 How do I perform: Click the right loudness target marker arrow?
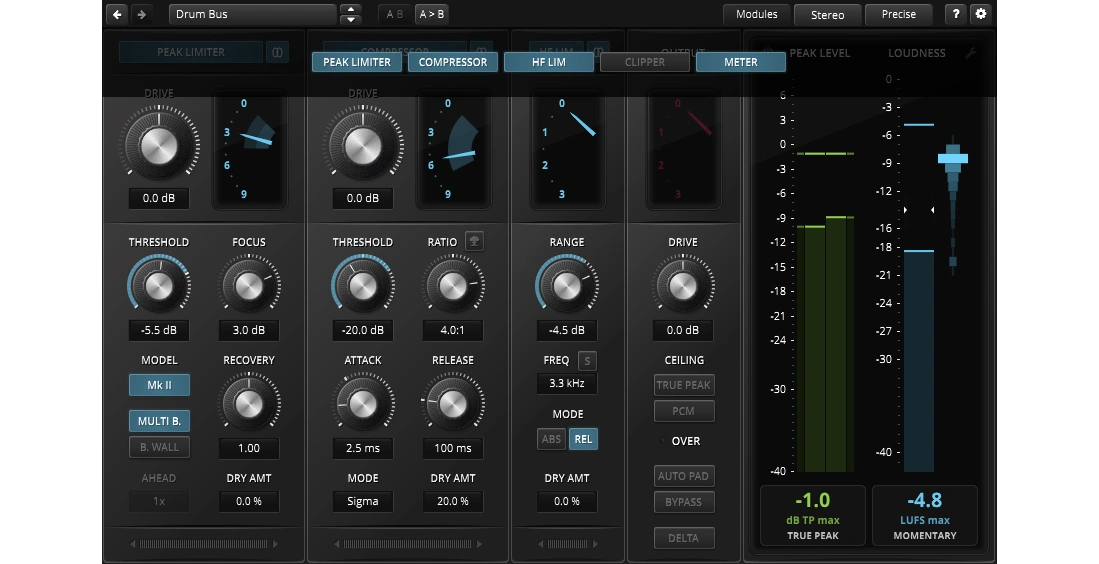(x=932, y=209)
